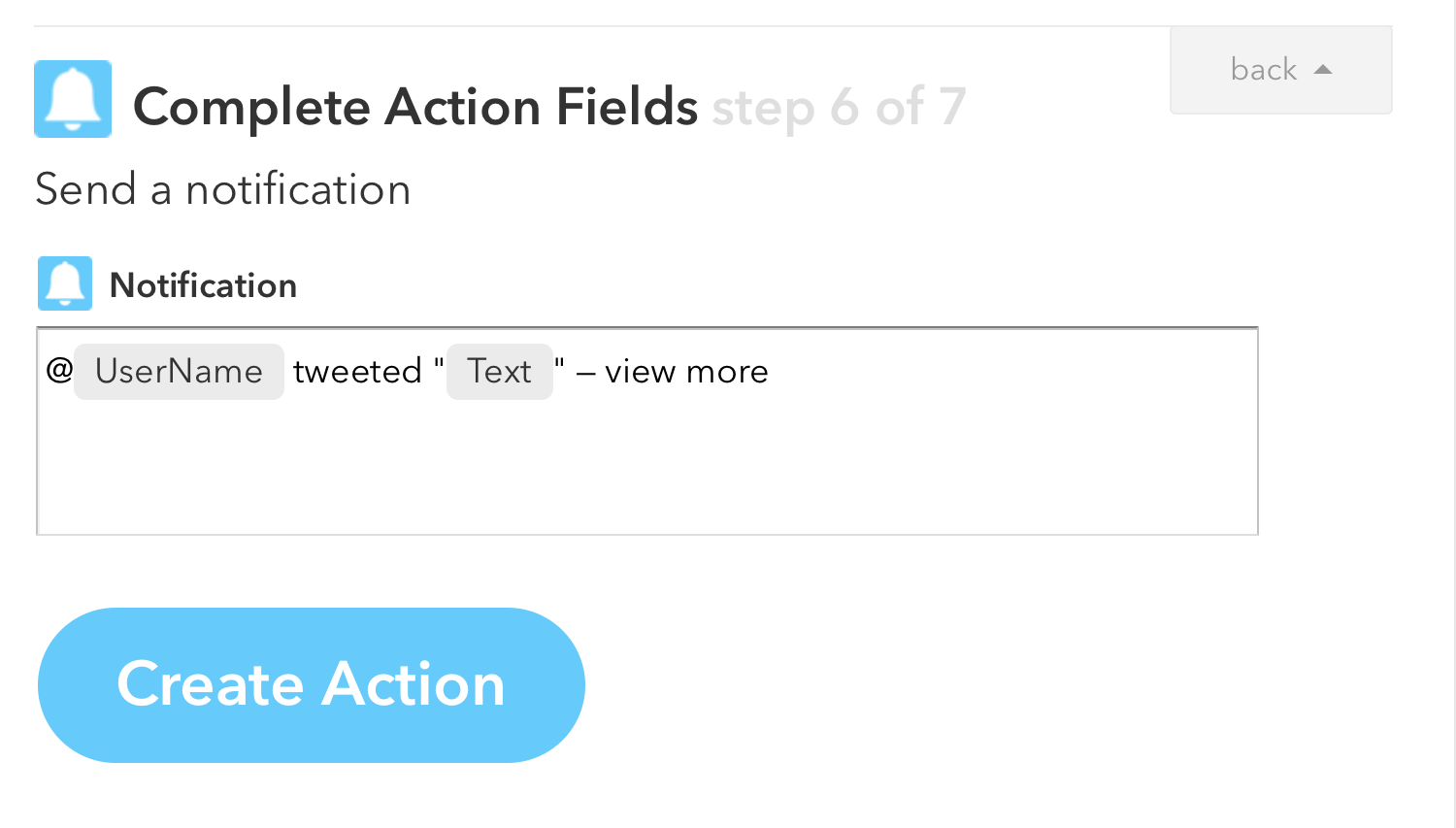Viewport: 1456px width, 828px height.
Task: Submit with the Create Action button
Action: [311, 685]
